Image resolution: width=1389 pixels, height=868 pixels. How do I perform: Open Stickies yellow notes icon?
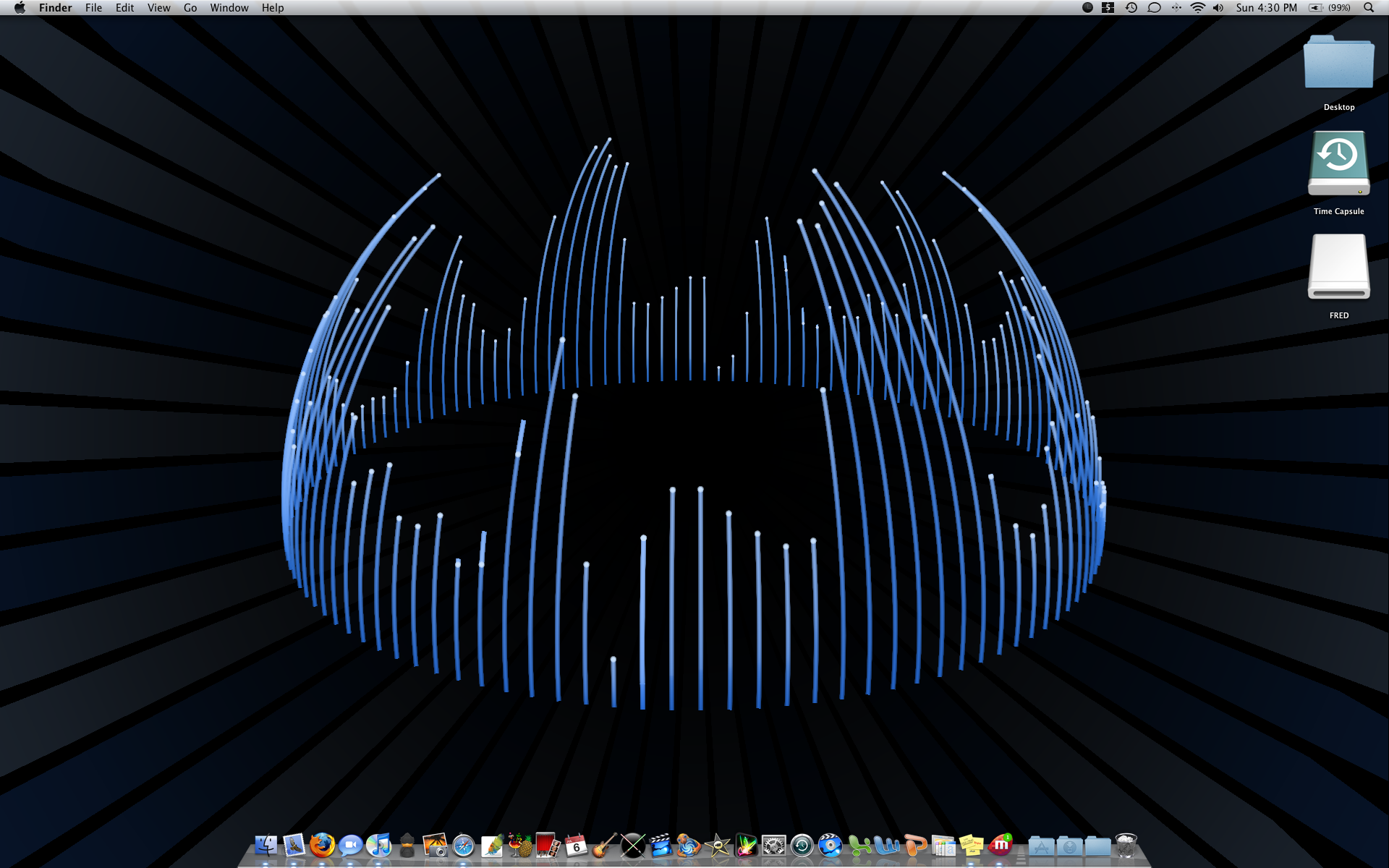[972, 845]
